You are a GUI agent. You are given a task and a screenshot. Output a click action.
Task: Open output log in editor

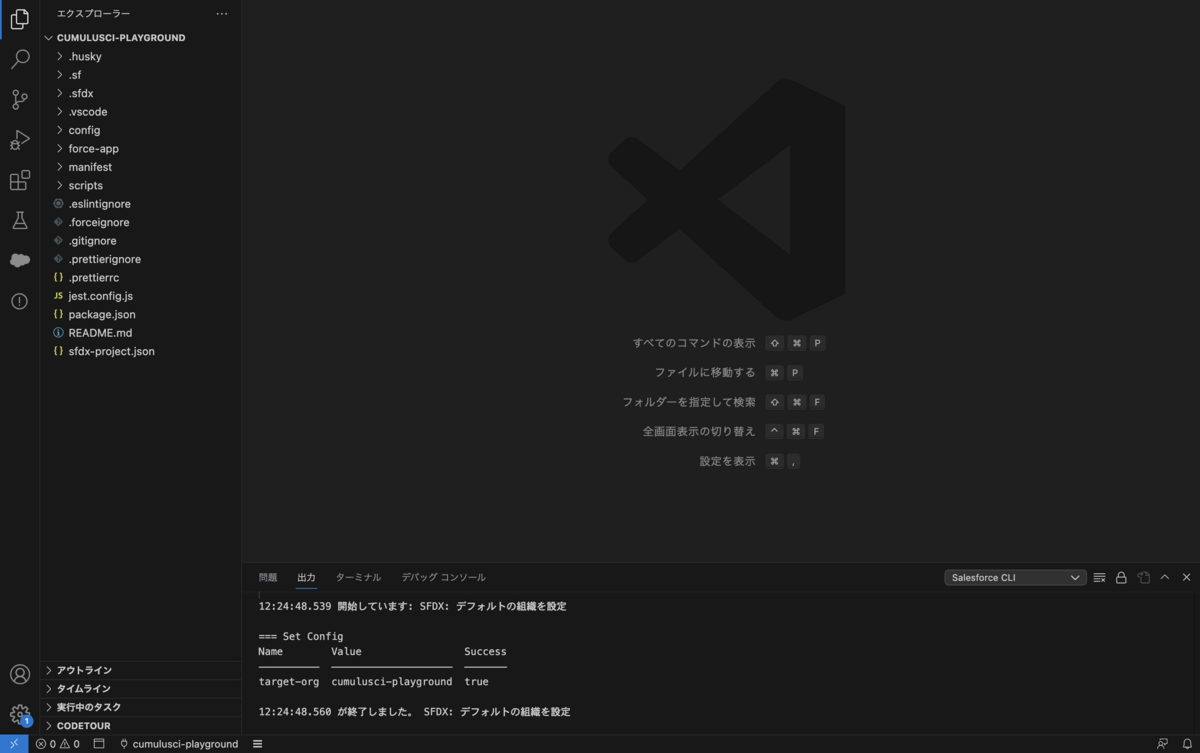click(x=1143, y=578)
